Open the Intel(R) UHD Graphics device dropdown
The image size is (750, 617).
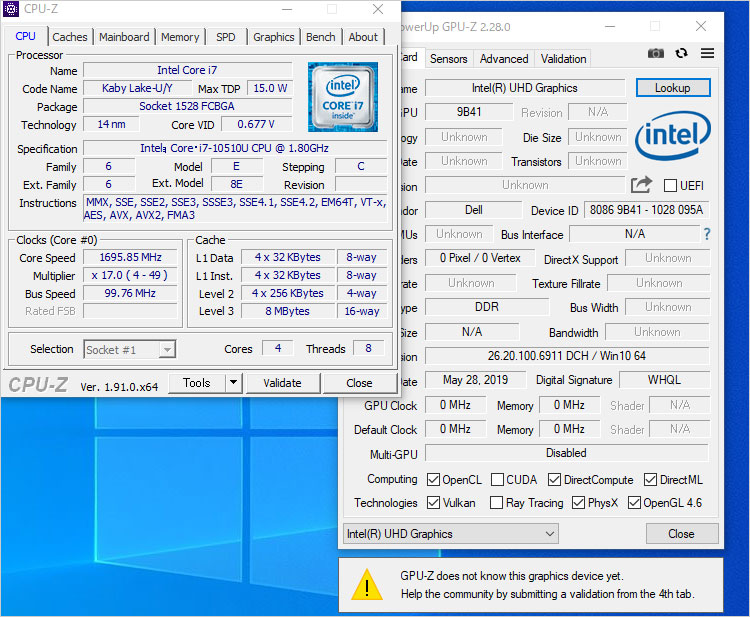451,533
